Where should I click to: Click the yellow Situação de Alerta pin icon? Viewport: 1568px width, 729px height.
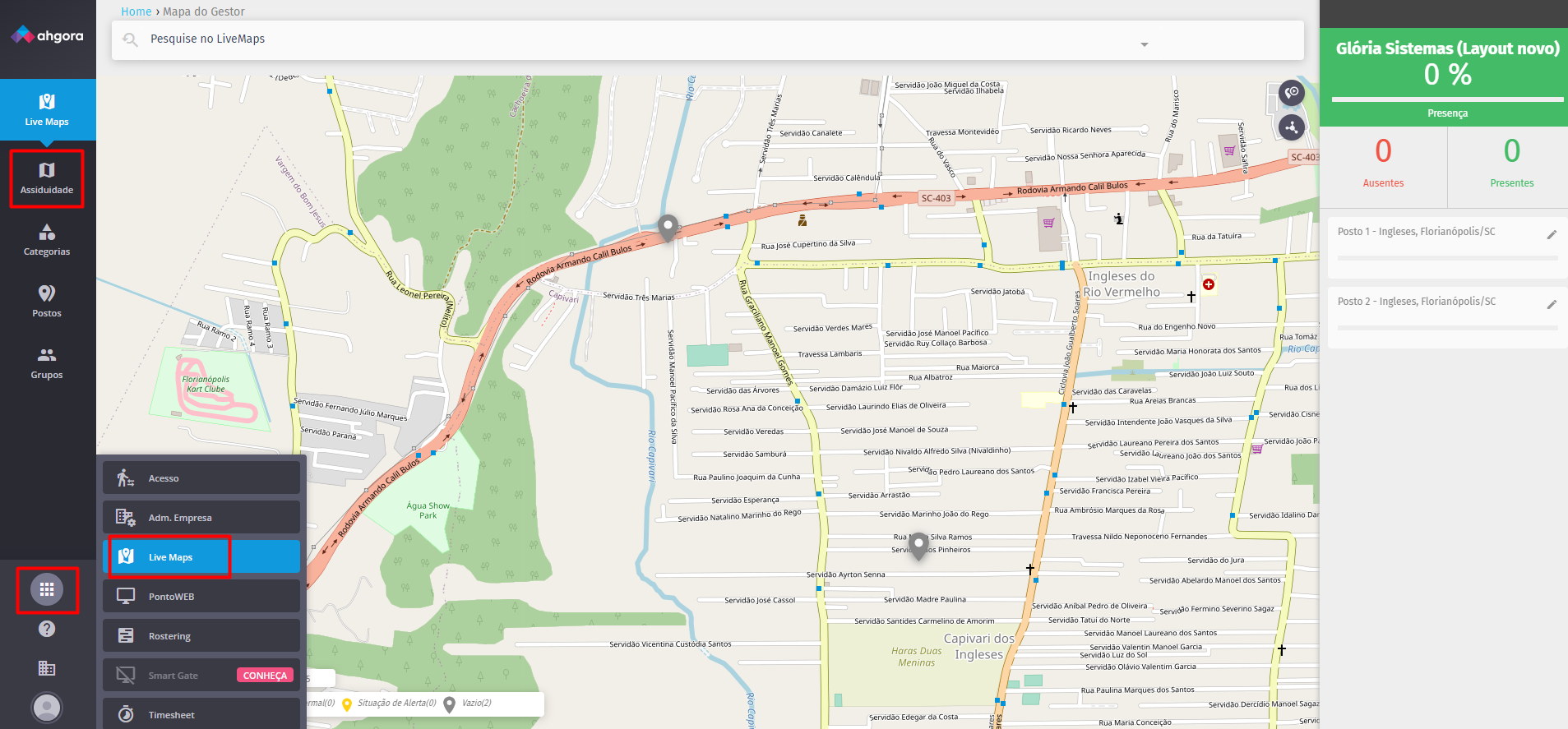pos(347,704)
